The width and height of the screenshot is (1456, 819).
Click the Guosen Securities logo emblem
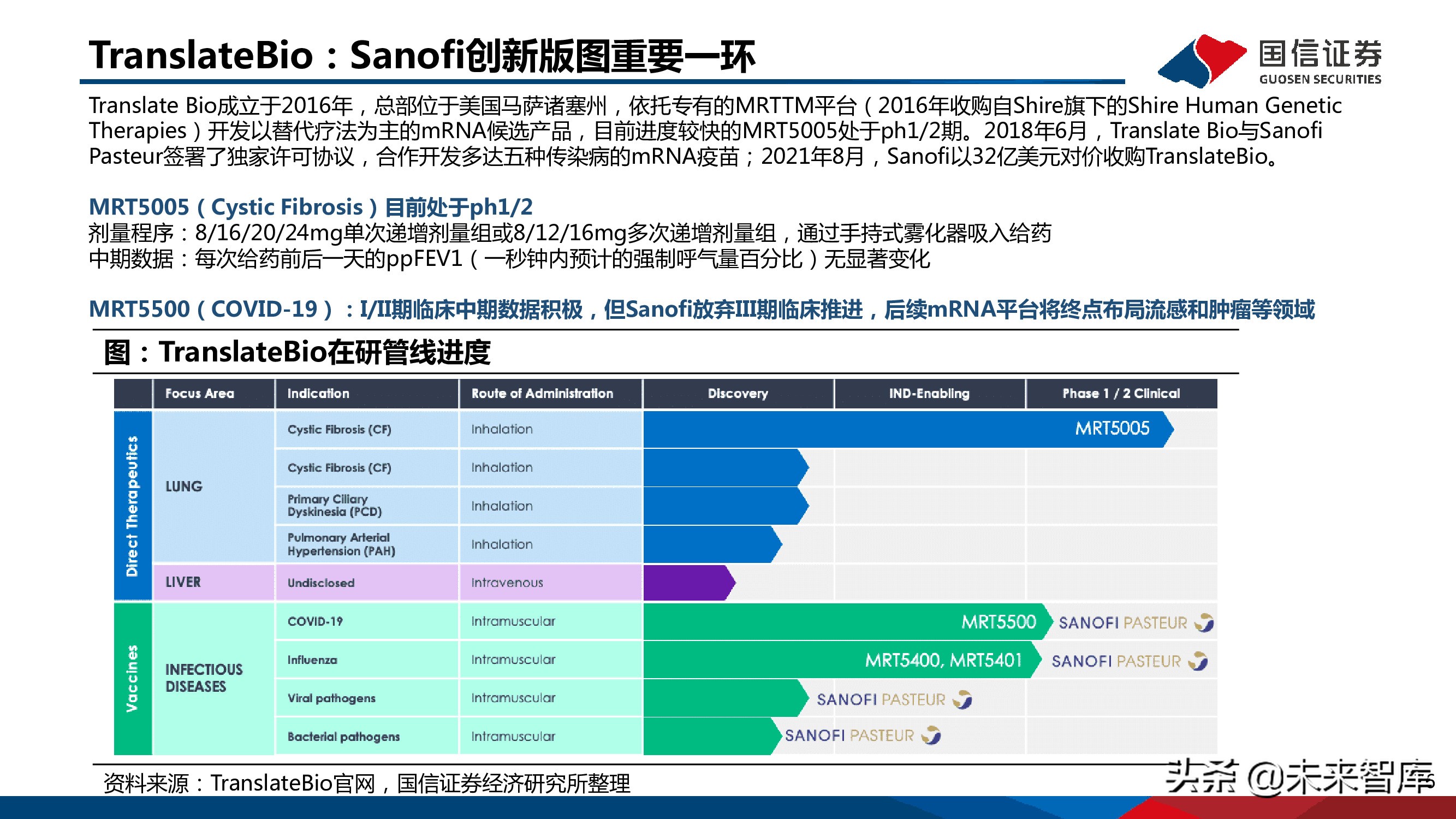1202,61
